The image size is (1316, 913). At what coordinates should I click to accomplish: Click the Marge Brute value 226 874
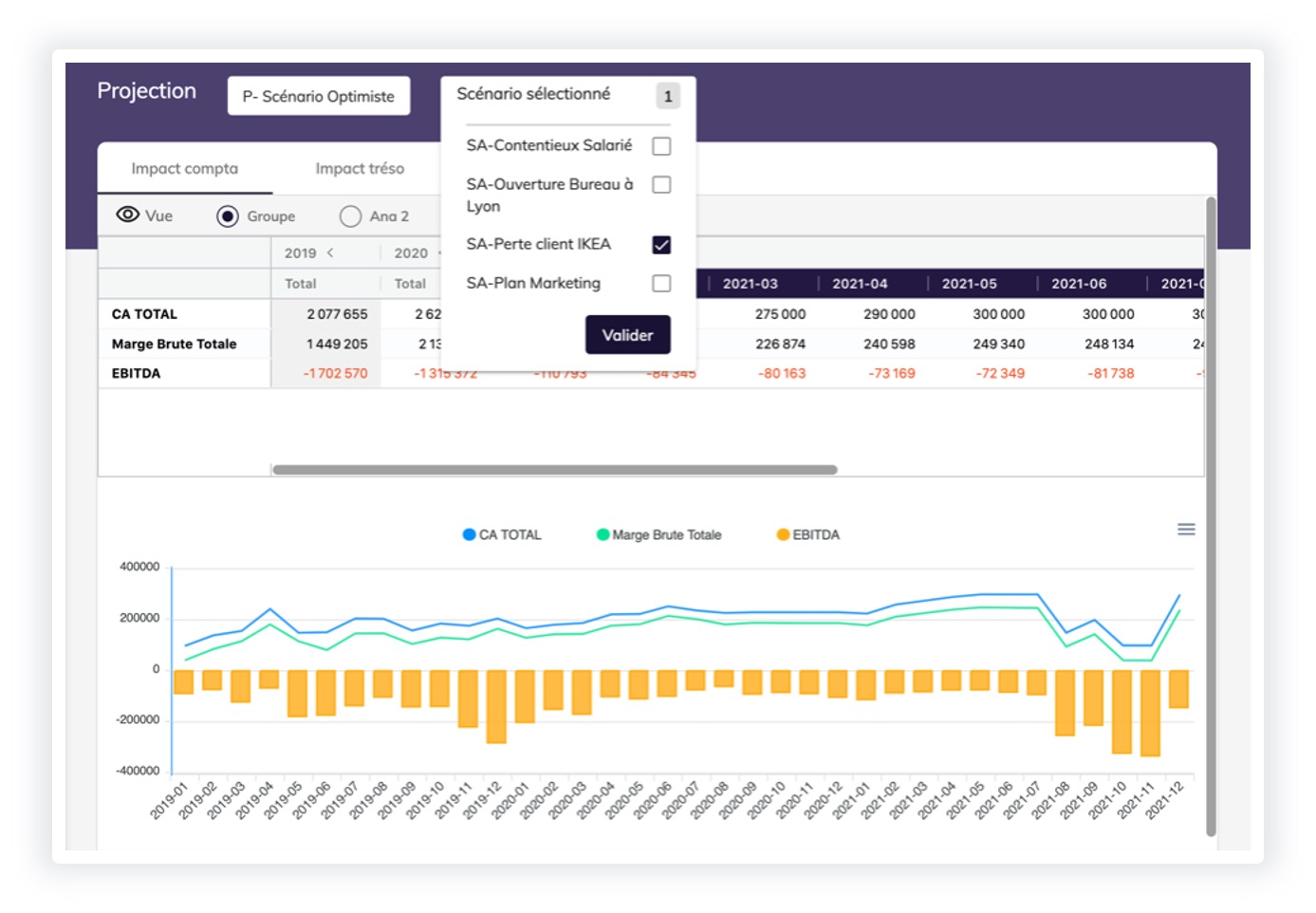tap(781, 344)
